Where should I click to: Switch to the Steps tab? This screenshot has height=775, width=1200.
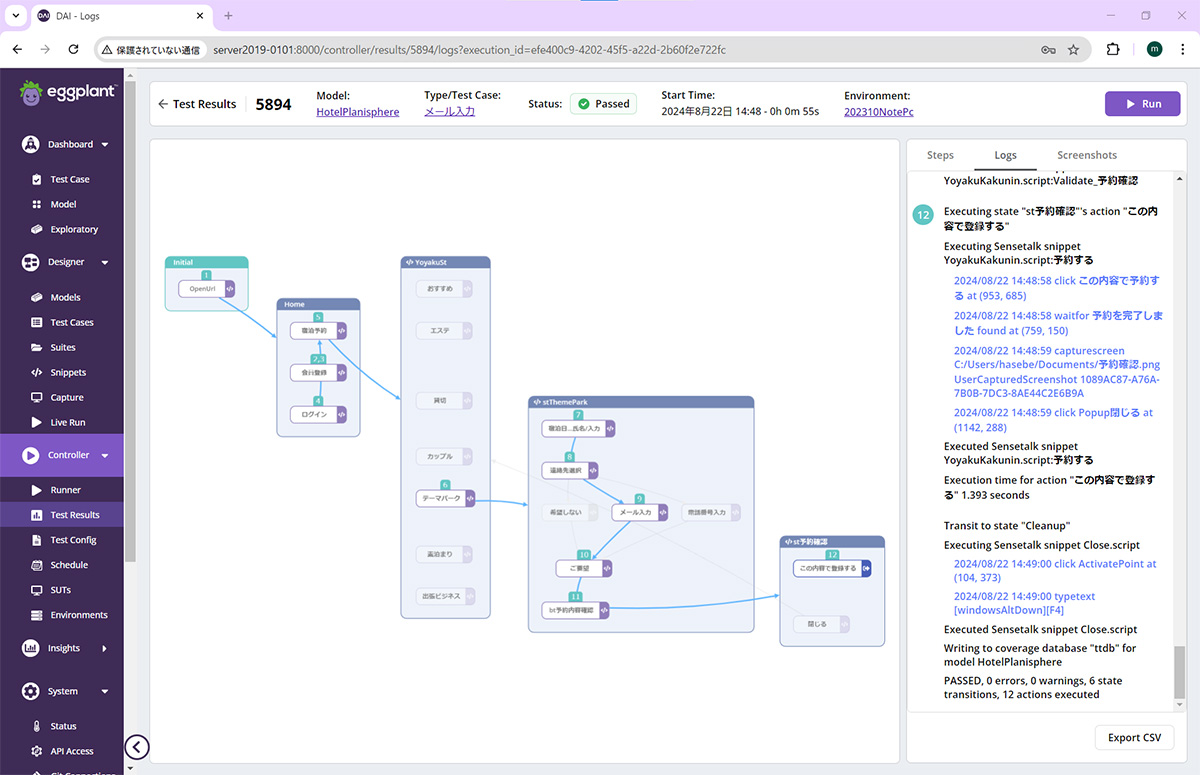pos(940,155)
